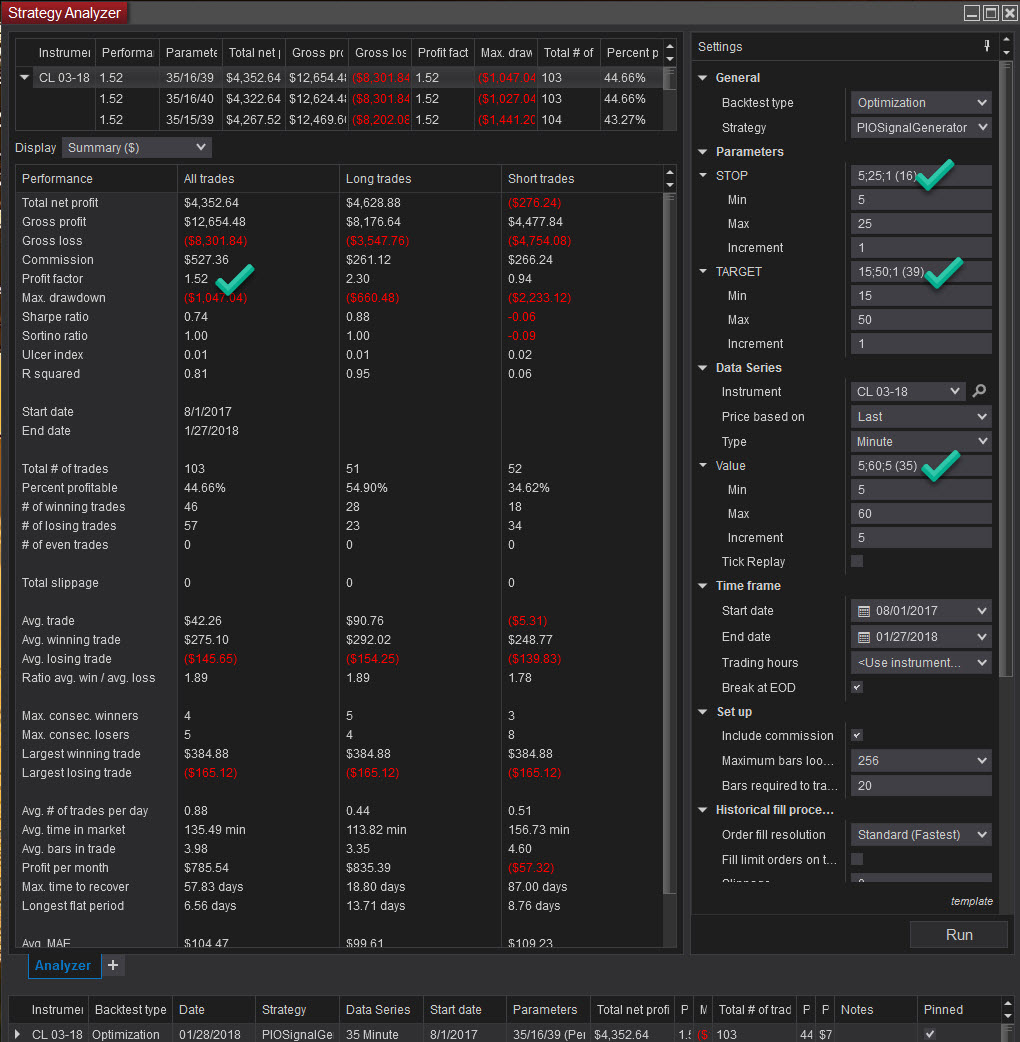
Task: Collapse CL 03-18 results row arrow
Action: point(25,78)
